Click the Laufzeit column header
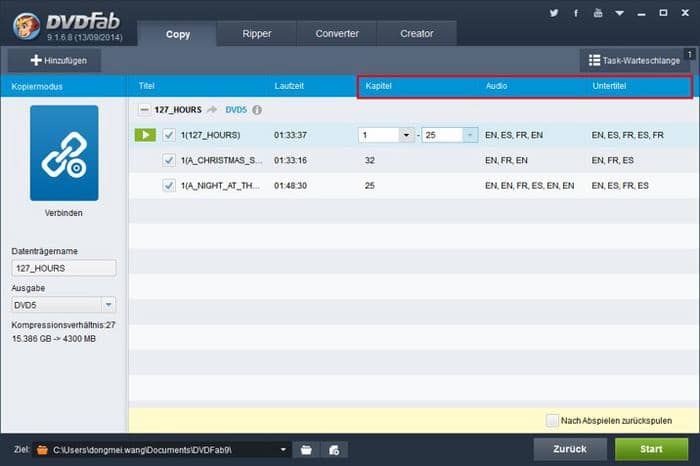The width and height of the screenshot is (700, 466). coord(289,86)
